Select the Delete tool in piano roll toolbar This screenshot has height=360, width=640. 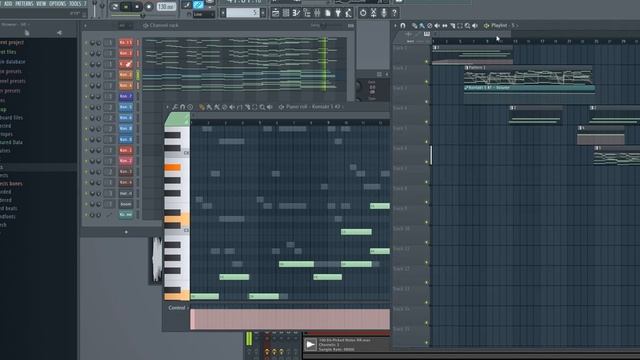click(224, 107)
